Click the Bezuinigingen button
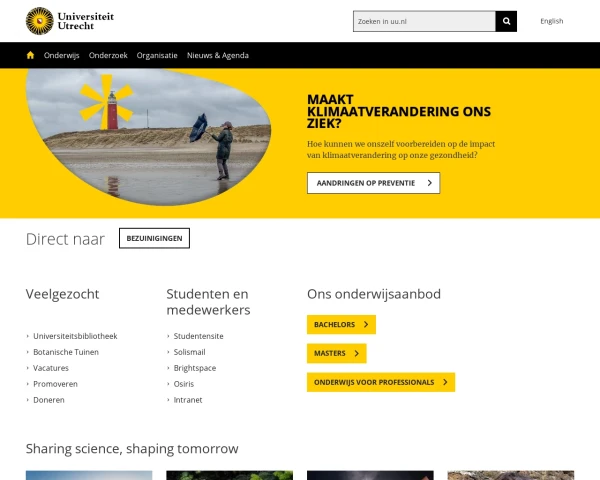600x480 pixels. point(154,238)
